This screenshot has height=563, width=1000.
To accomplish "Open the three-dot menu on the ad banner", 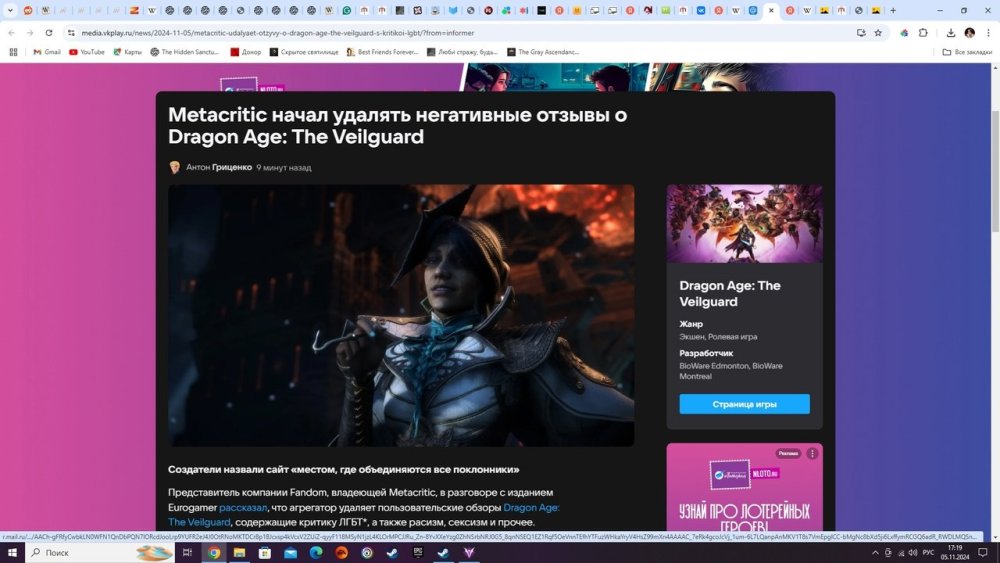I will [x=812, y=453].
